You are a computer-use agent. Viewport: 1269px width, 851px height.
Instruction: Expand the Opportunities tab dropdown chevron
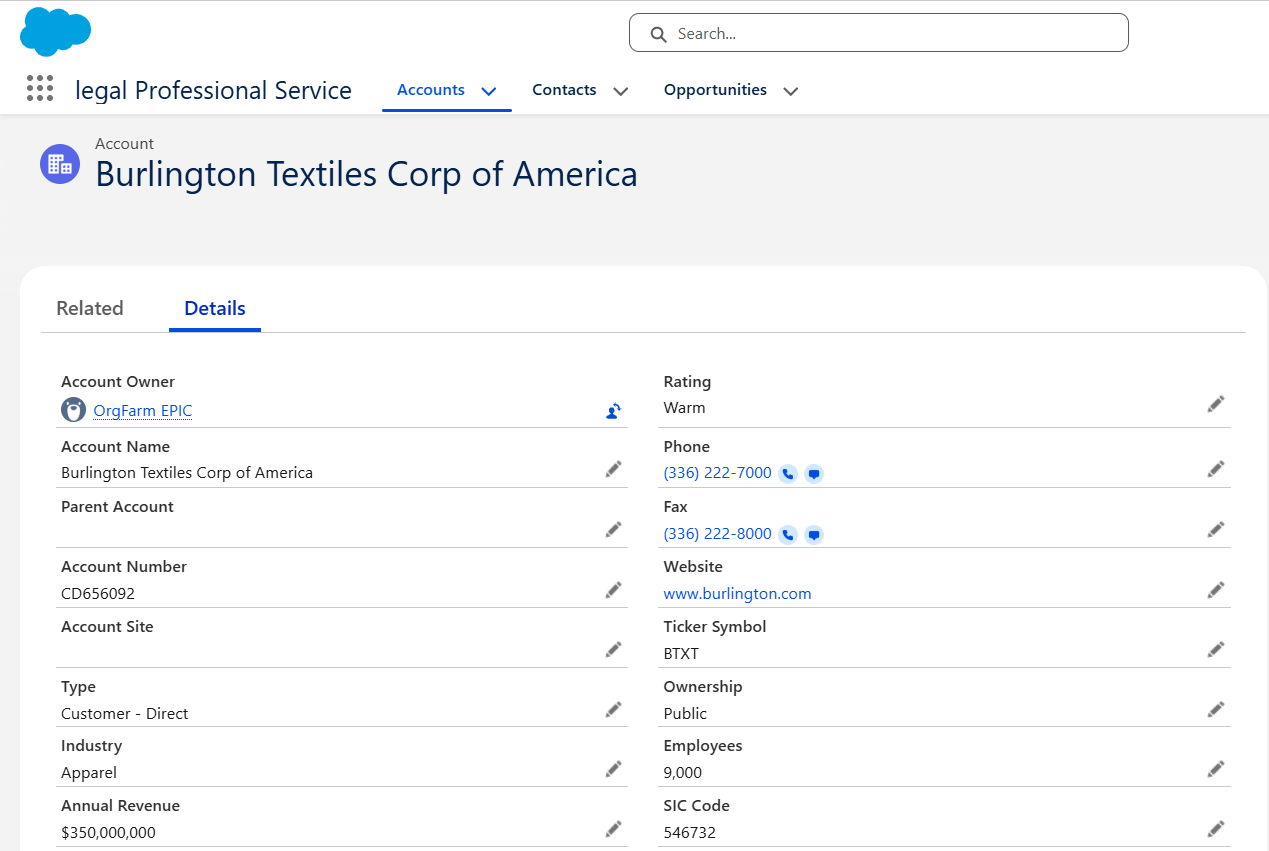(791, 91)
